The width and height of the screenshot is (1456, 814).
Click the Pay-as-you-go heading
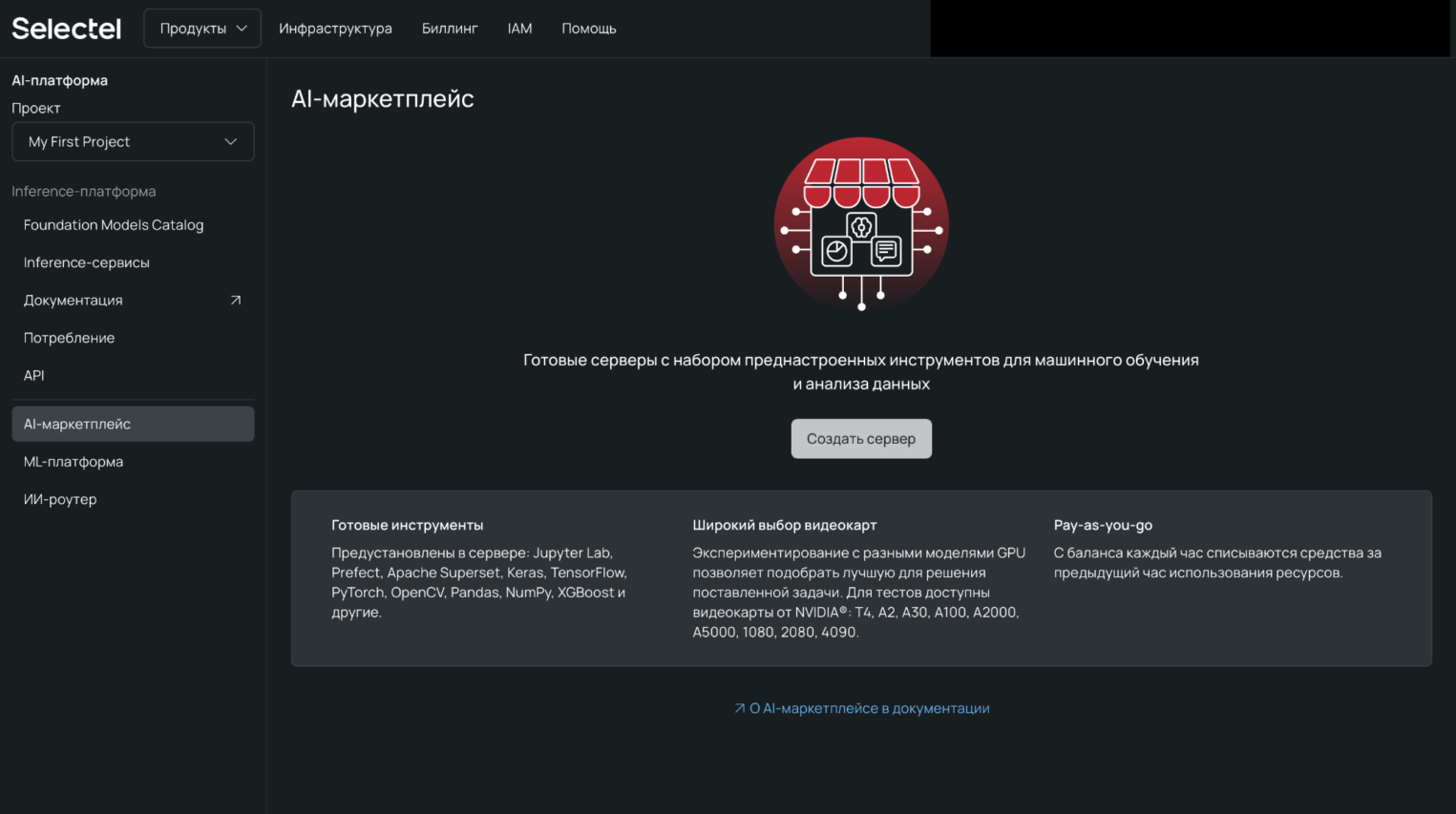pos(1103,525)
